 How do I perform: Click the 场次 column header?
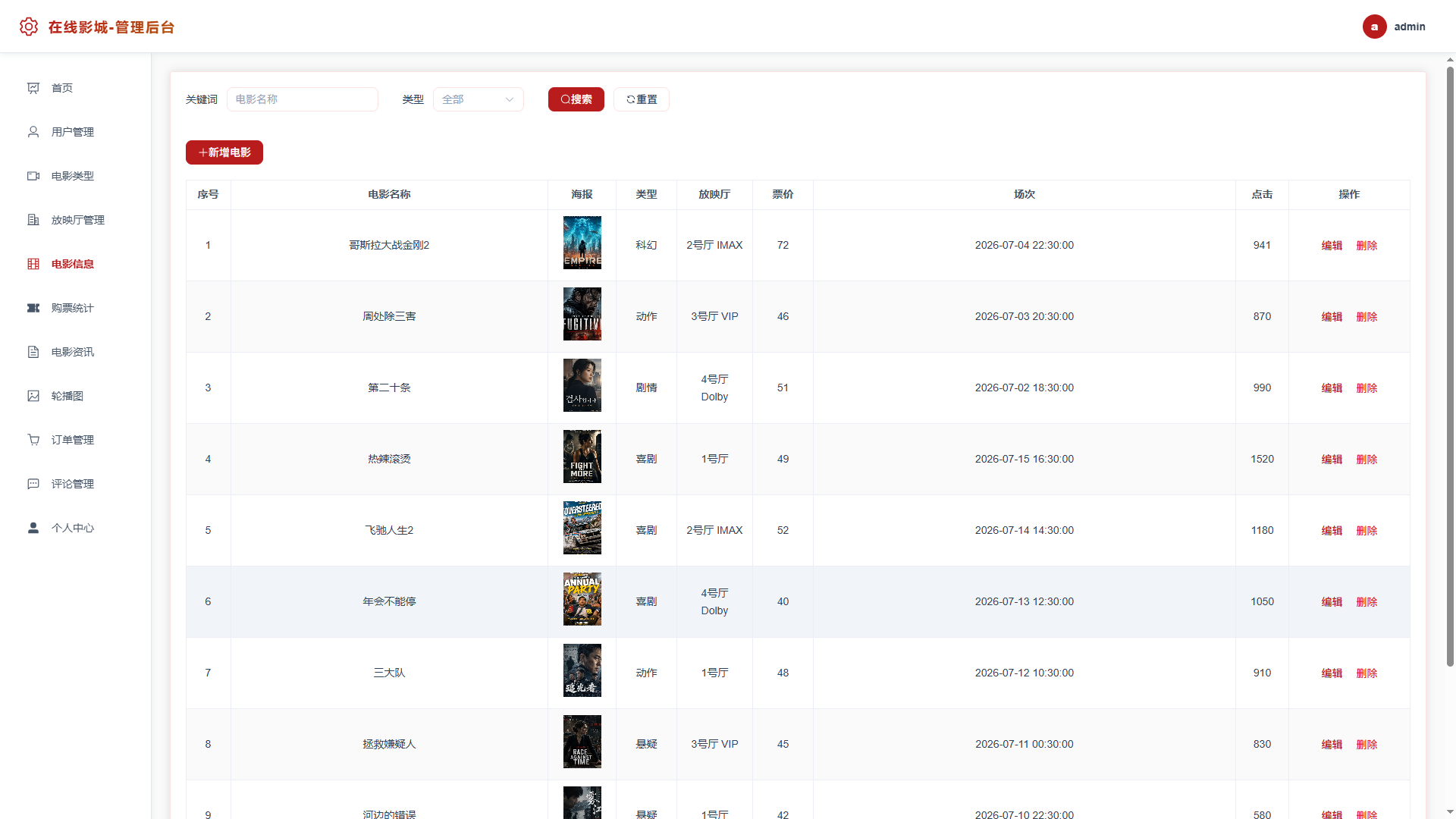point(1025,195)
